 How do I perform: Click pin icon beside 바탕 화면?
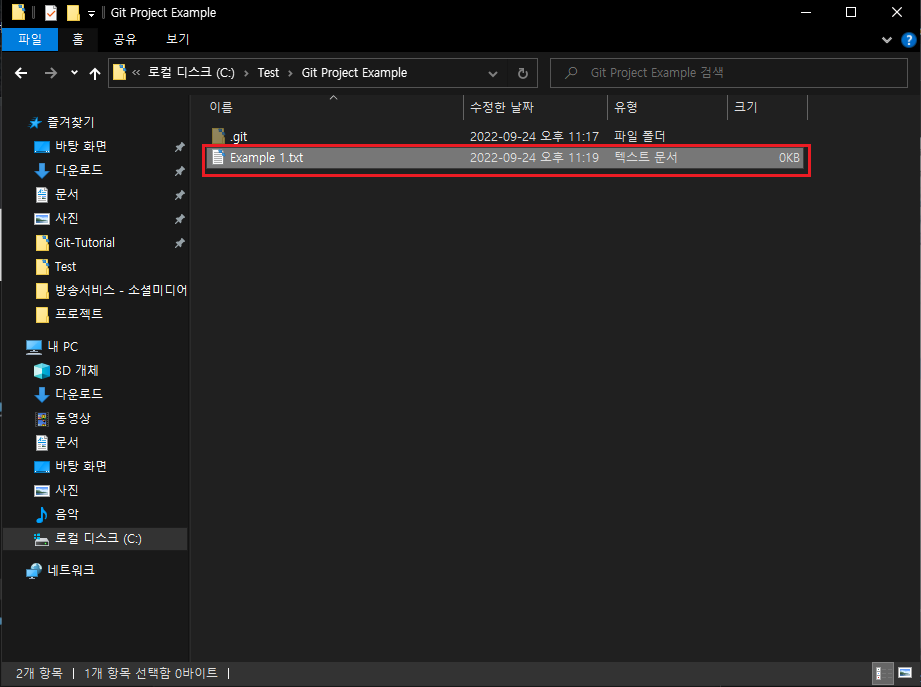coord(180,147)
